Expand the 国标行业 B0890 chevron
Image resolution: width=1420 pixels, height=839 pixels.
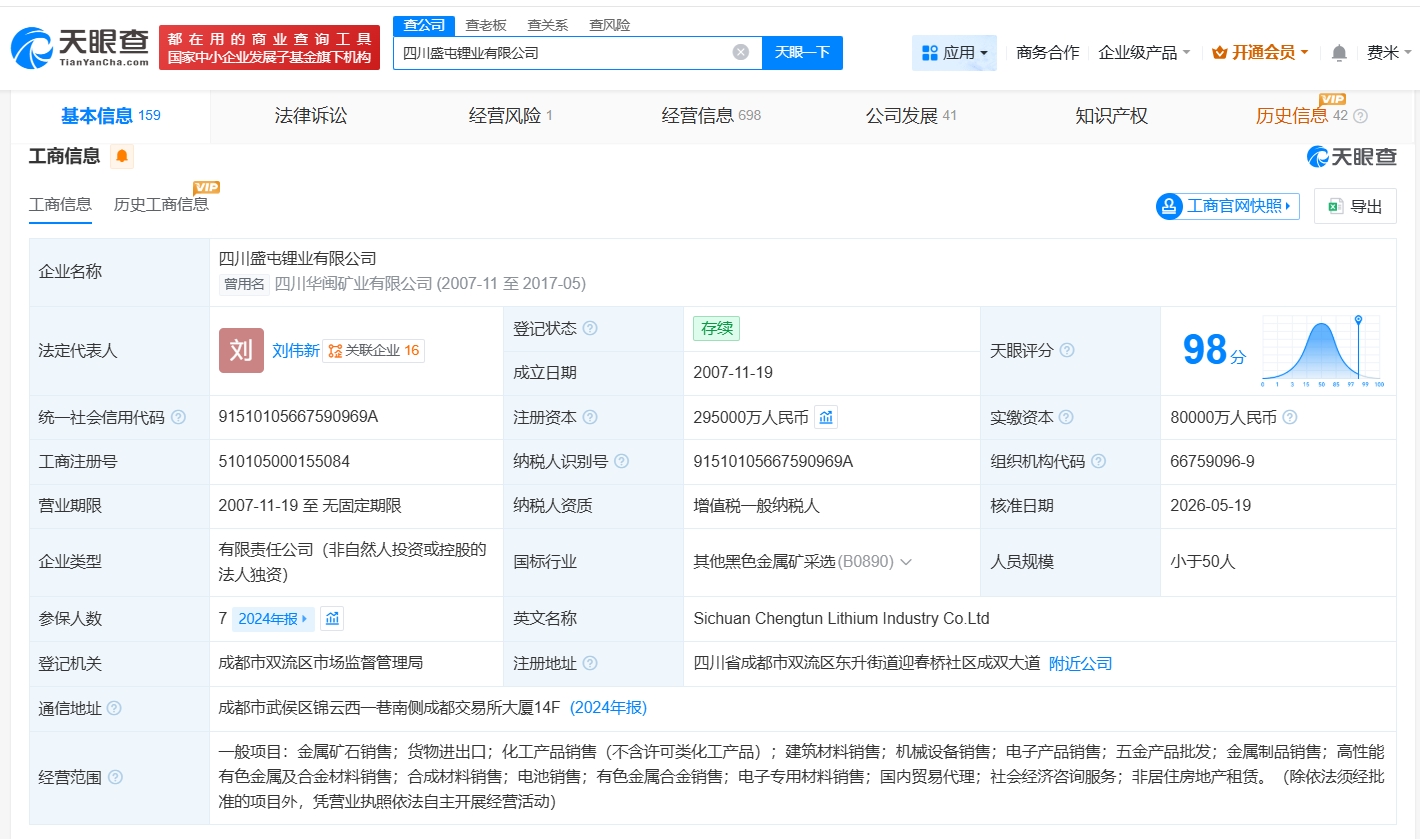(906, 562)
